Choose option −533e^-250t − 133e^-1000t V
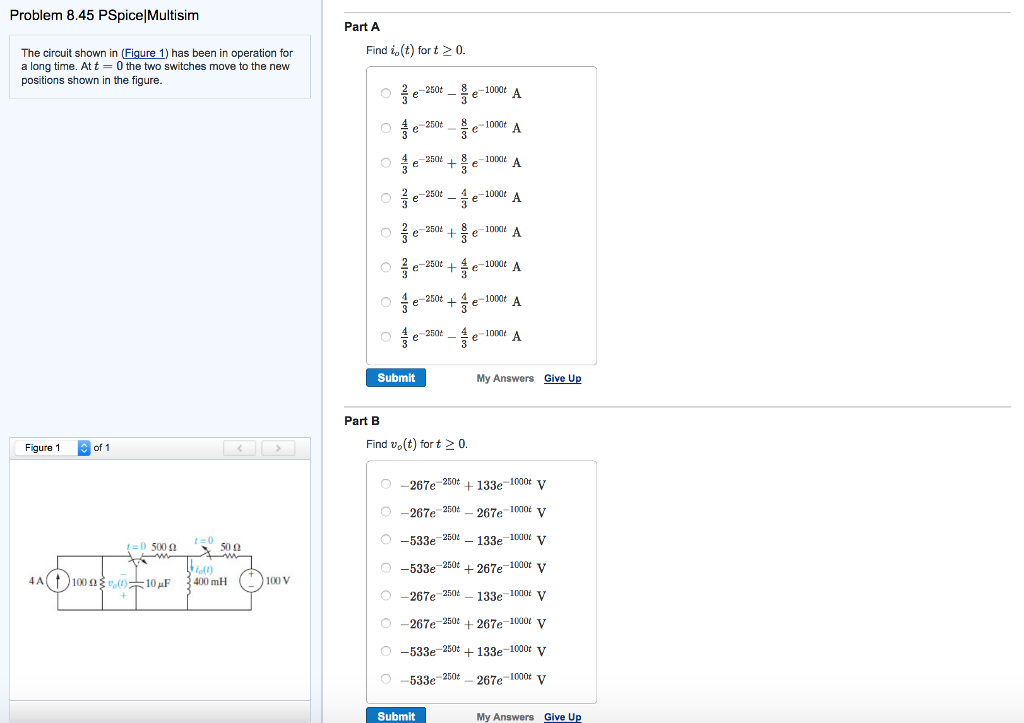The image size is (1024, 723). click(x=386, y=539)
